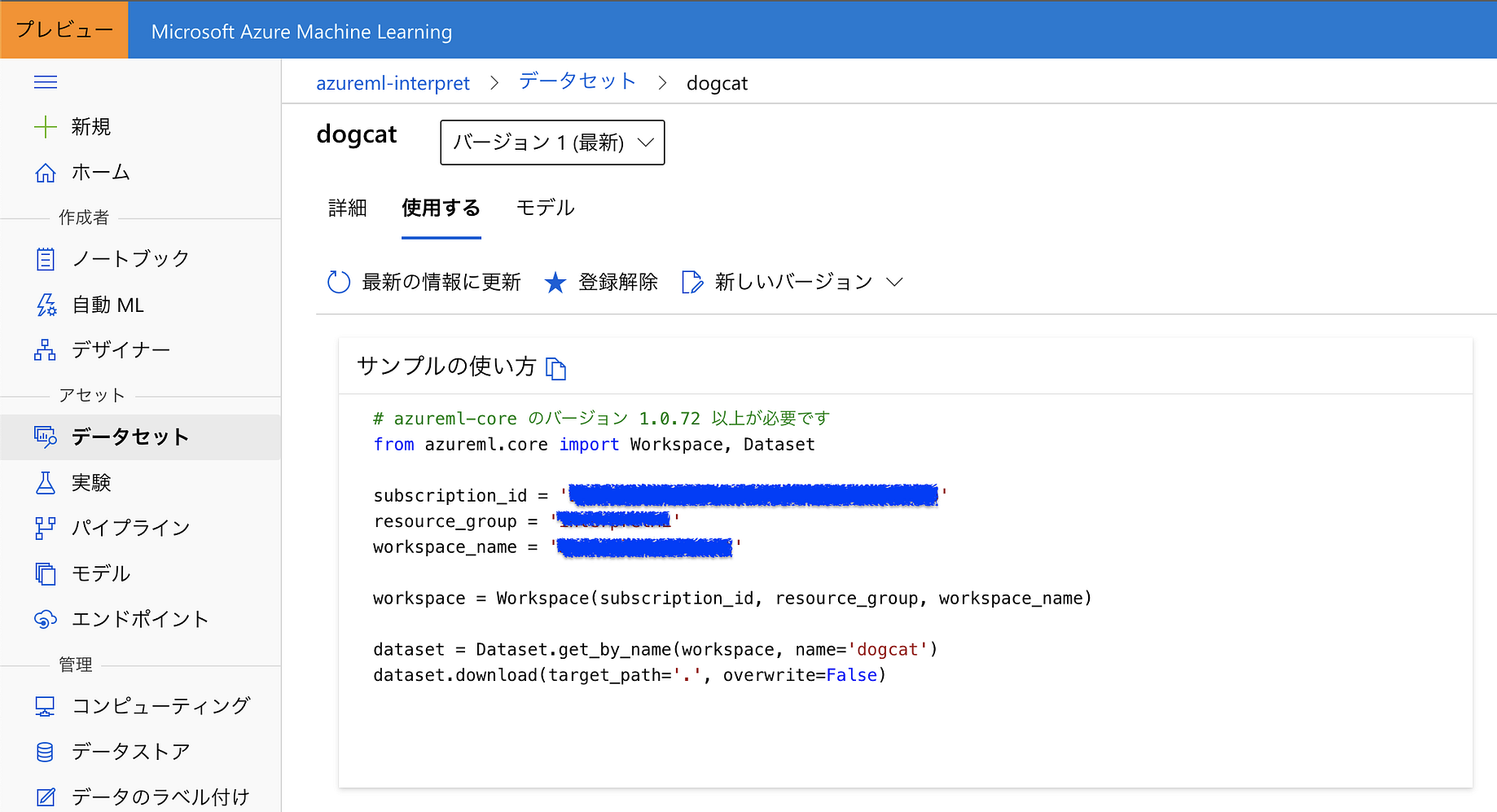Image resolution: width=1497 pixels, height=812 pixels.
Task: Click the pipeline icon next to パイプライン
Action: click(46, 528)
